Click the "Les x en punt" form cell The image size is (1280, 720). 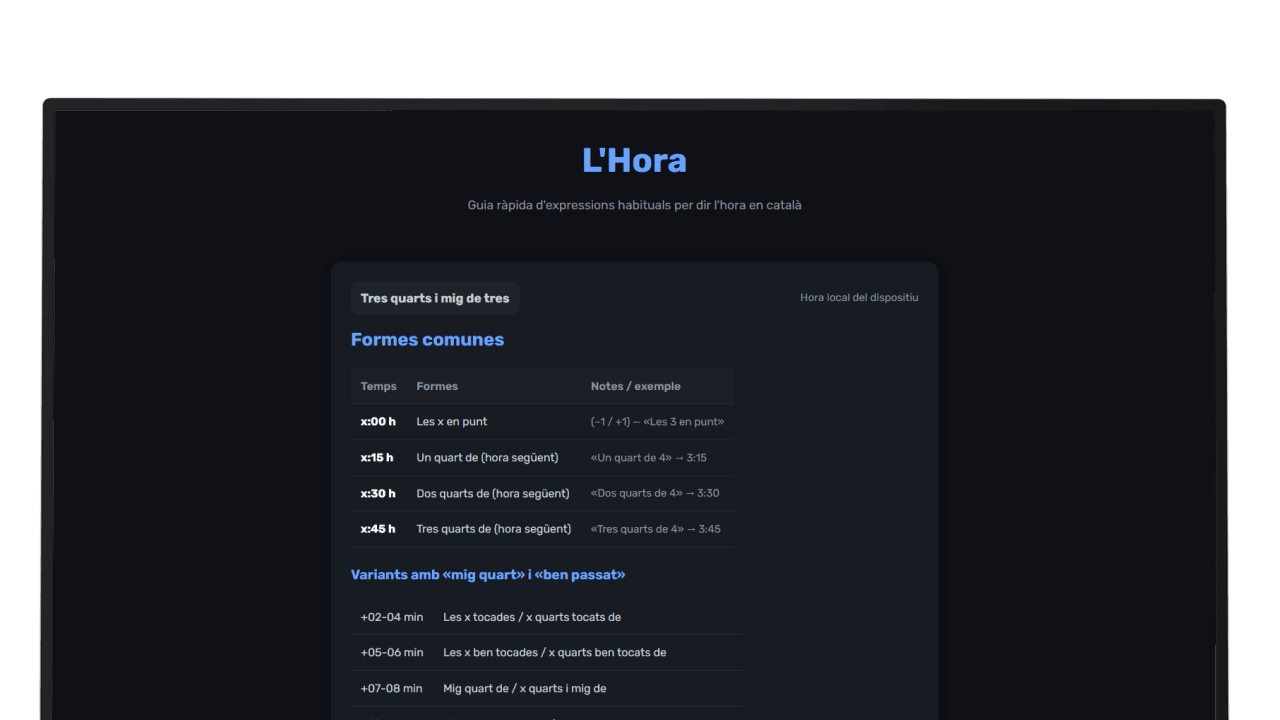click(x=452, y=422)
